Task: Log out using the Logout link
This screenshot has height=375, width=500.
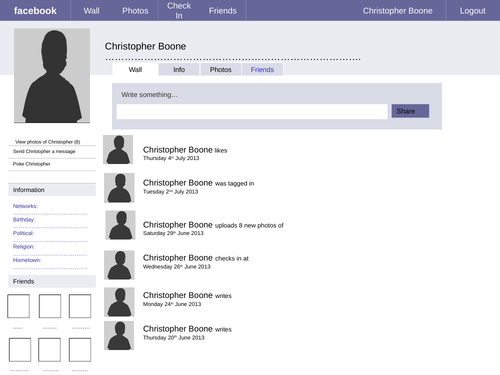Action: [473, 11]
